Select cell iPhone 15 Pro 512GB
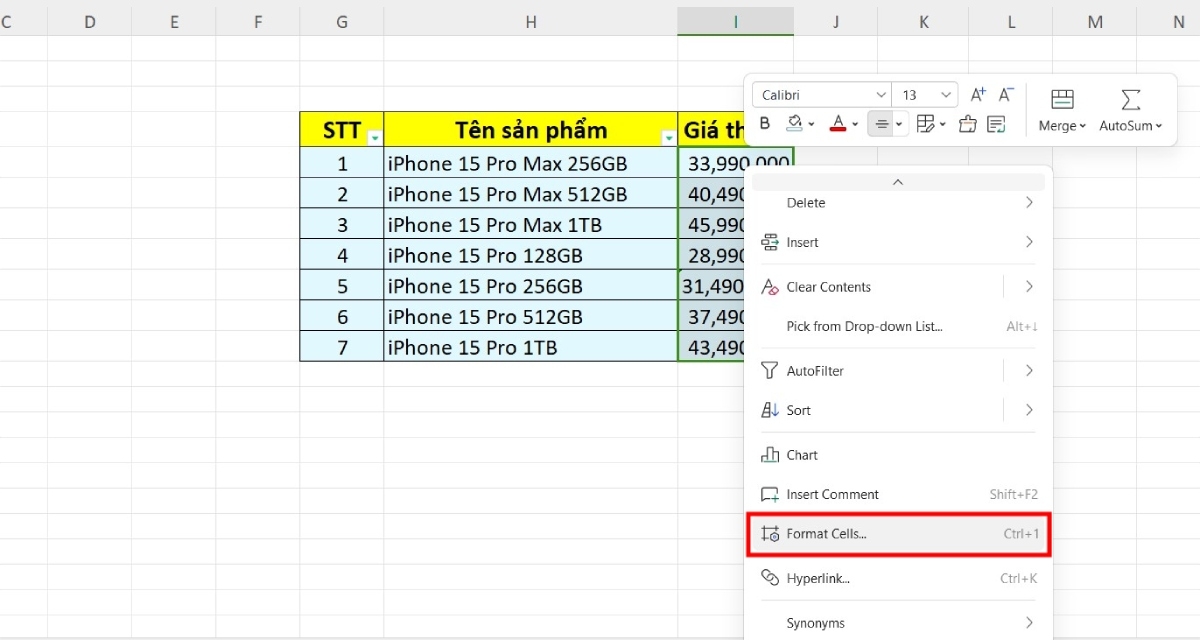The width and height of the screenshot is (1200, 640). tap(531, 316)
